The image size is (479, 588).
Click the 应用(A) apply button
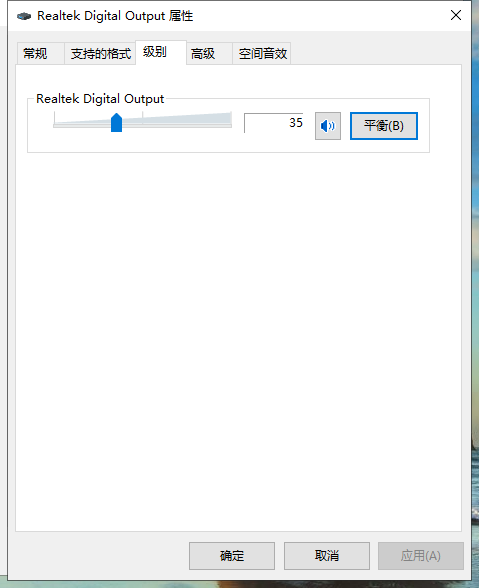pos(420,556)
